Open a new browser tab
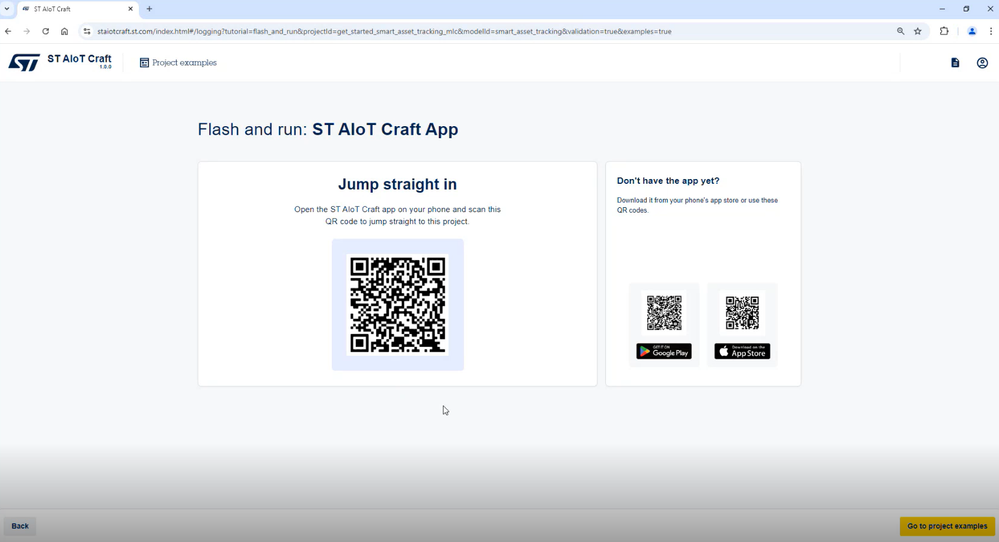This screenshot has width=999, height=542. pos(149,9)
